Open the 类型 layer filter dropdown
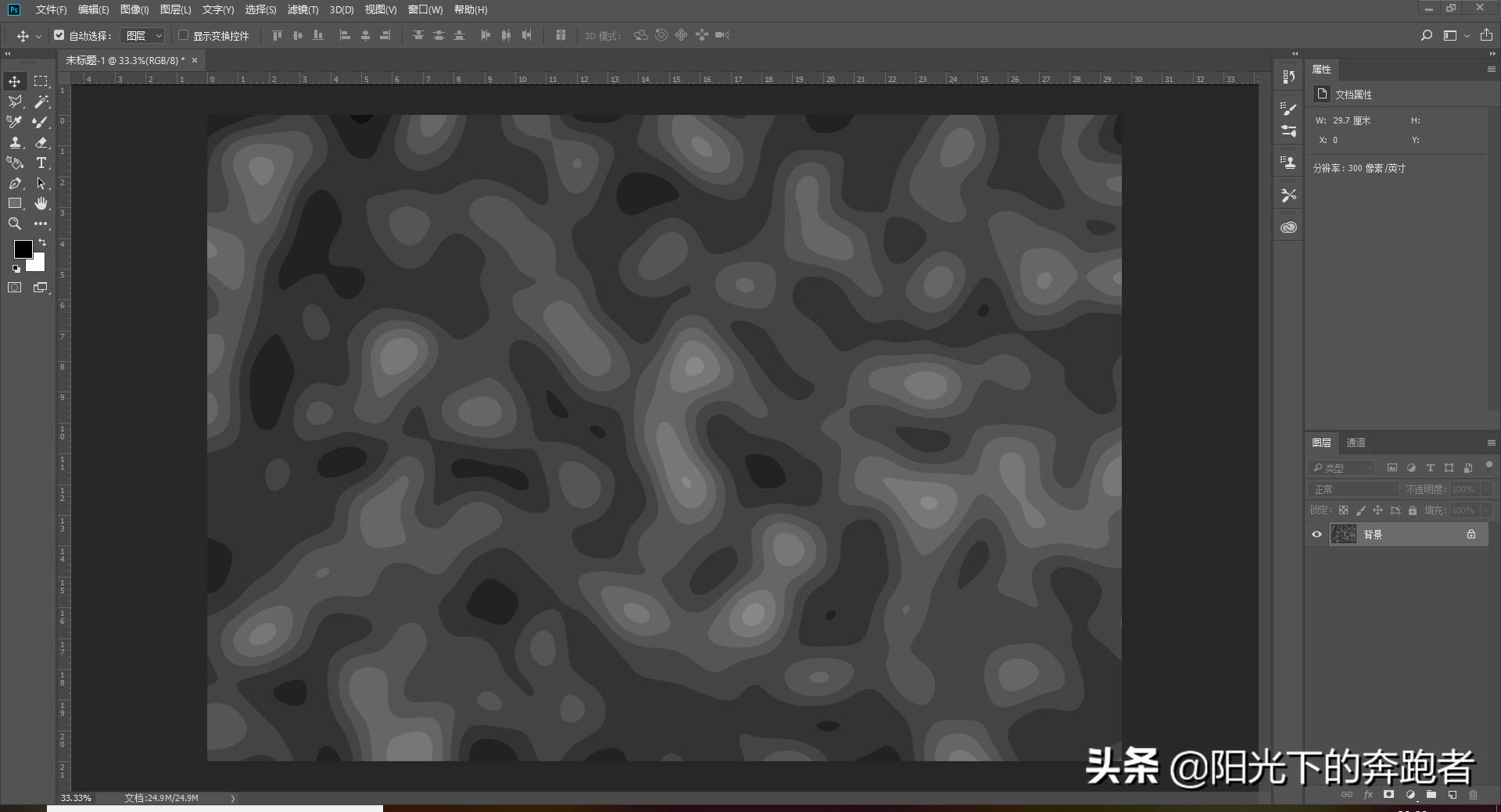The height and width of the screenshot is (812, 1501). point(1342,468)
